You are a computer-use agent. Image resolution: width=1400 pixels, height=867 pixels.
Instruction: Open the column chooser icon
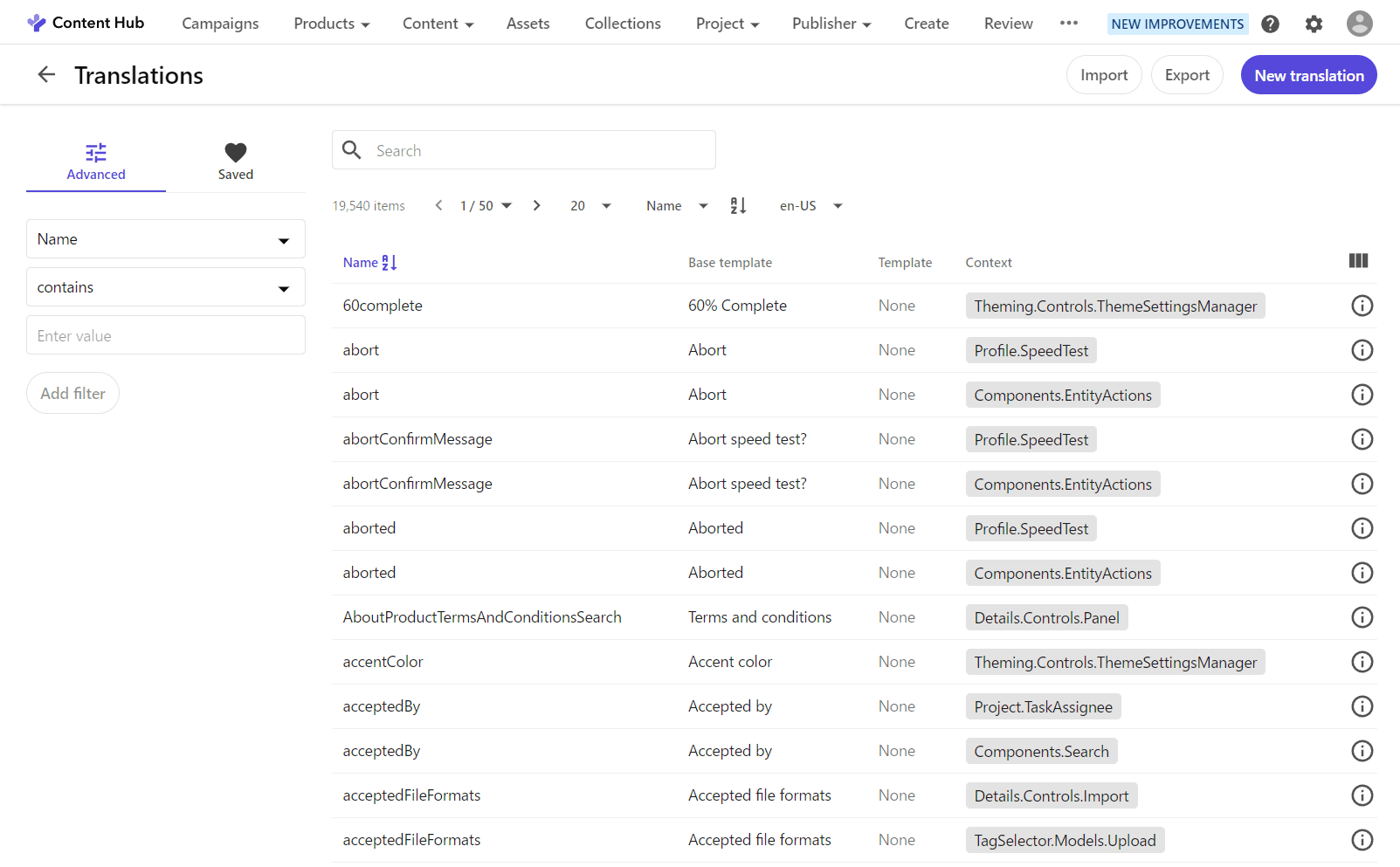tap(1358, 261)
